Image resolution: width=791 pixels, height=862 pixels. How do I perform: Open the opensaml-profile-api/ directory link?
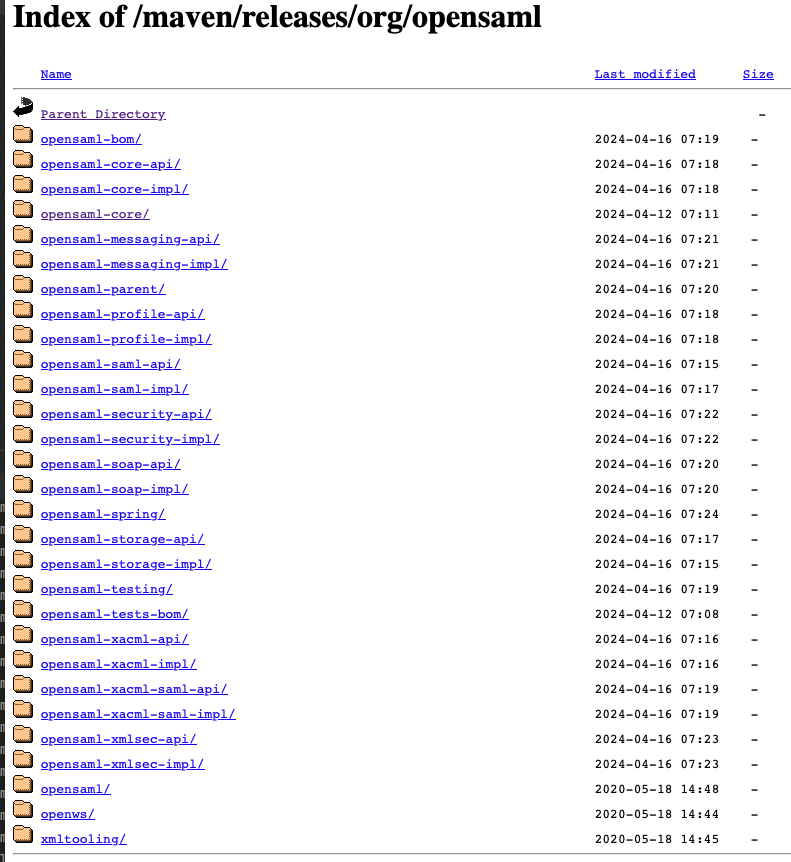pyautogui.click(x=122, y=314)
